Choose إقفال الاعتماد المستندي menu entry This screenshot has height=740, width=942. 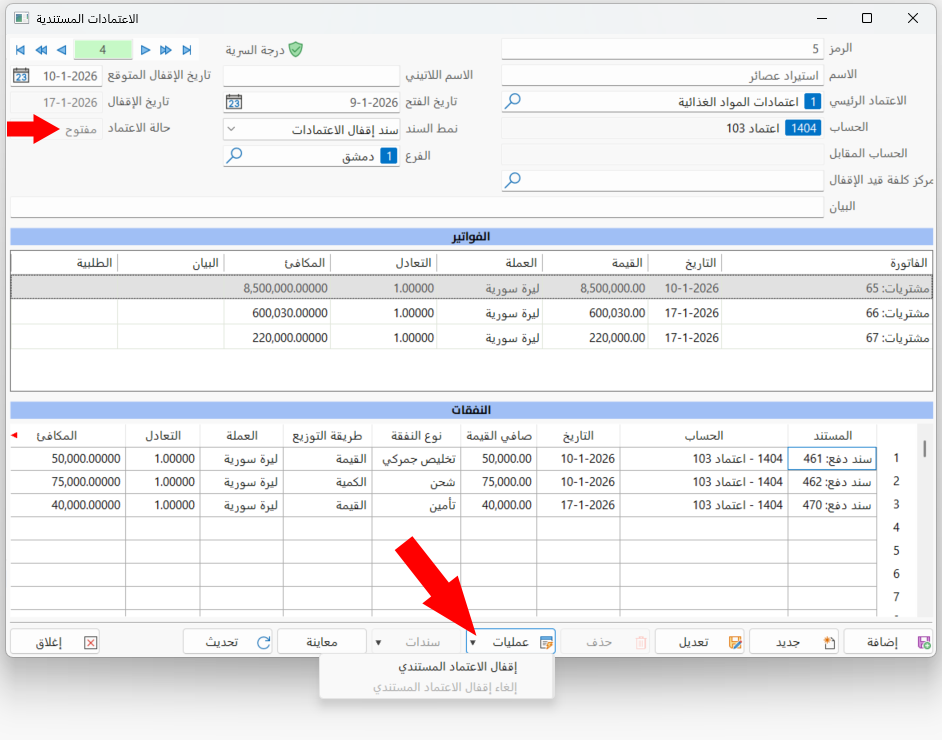[x=457, y=667]
